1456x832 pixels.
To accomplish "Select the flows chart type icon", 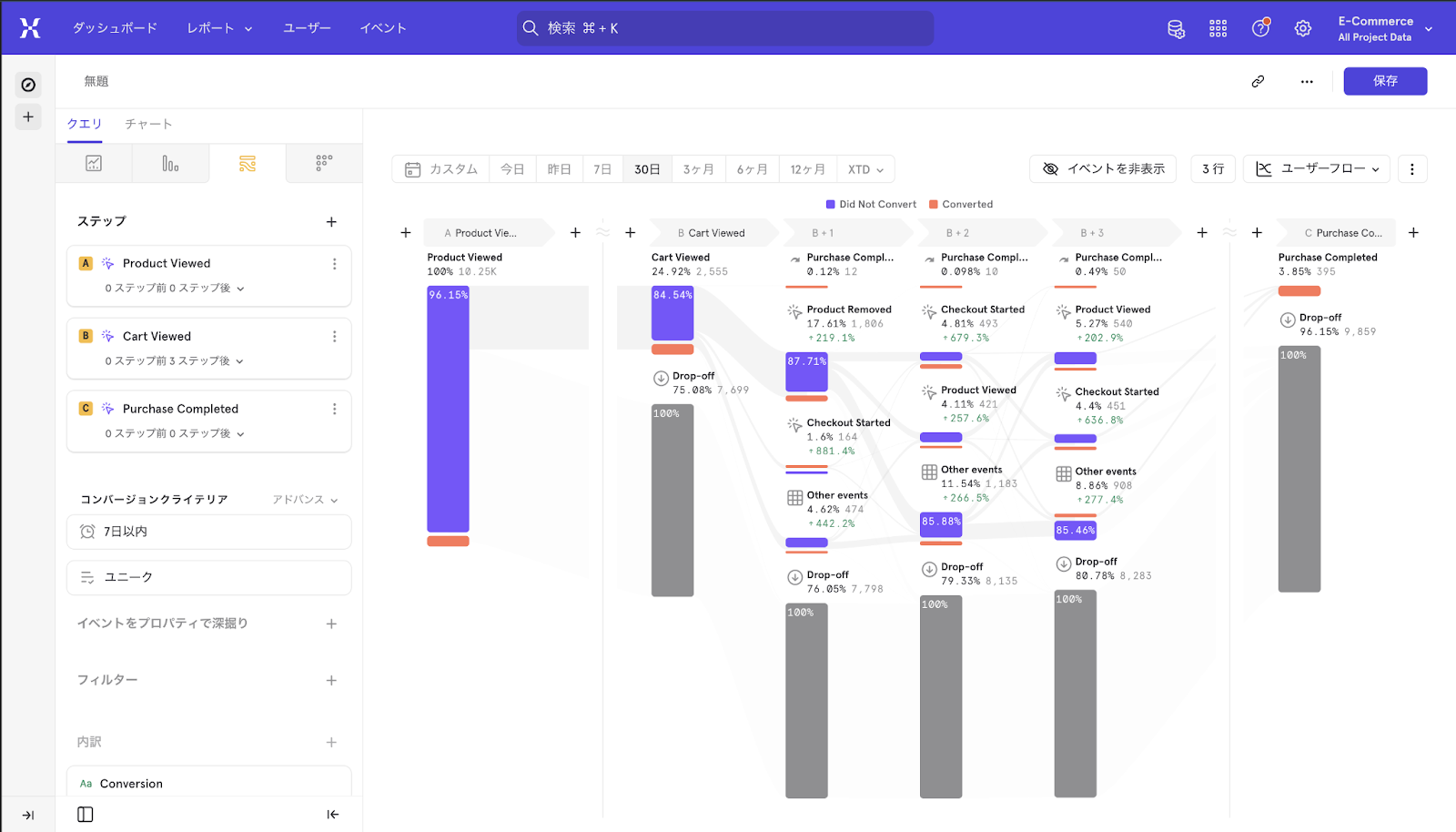I will (248, 164).
